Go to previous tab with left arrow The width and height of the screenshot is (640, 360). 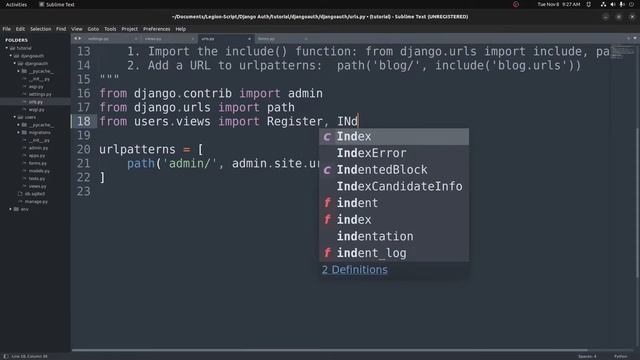pyautogui.click(x=75, y=38)
